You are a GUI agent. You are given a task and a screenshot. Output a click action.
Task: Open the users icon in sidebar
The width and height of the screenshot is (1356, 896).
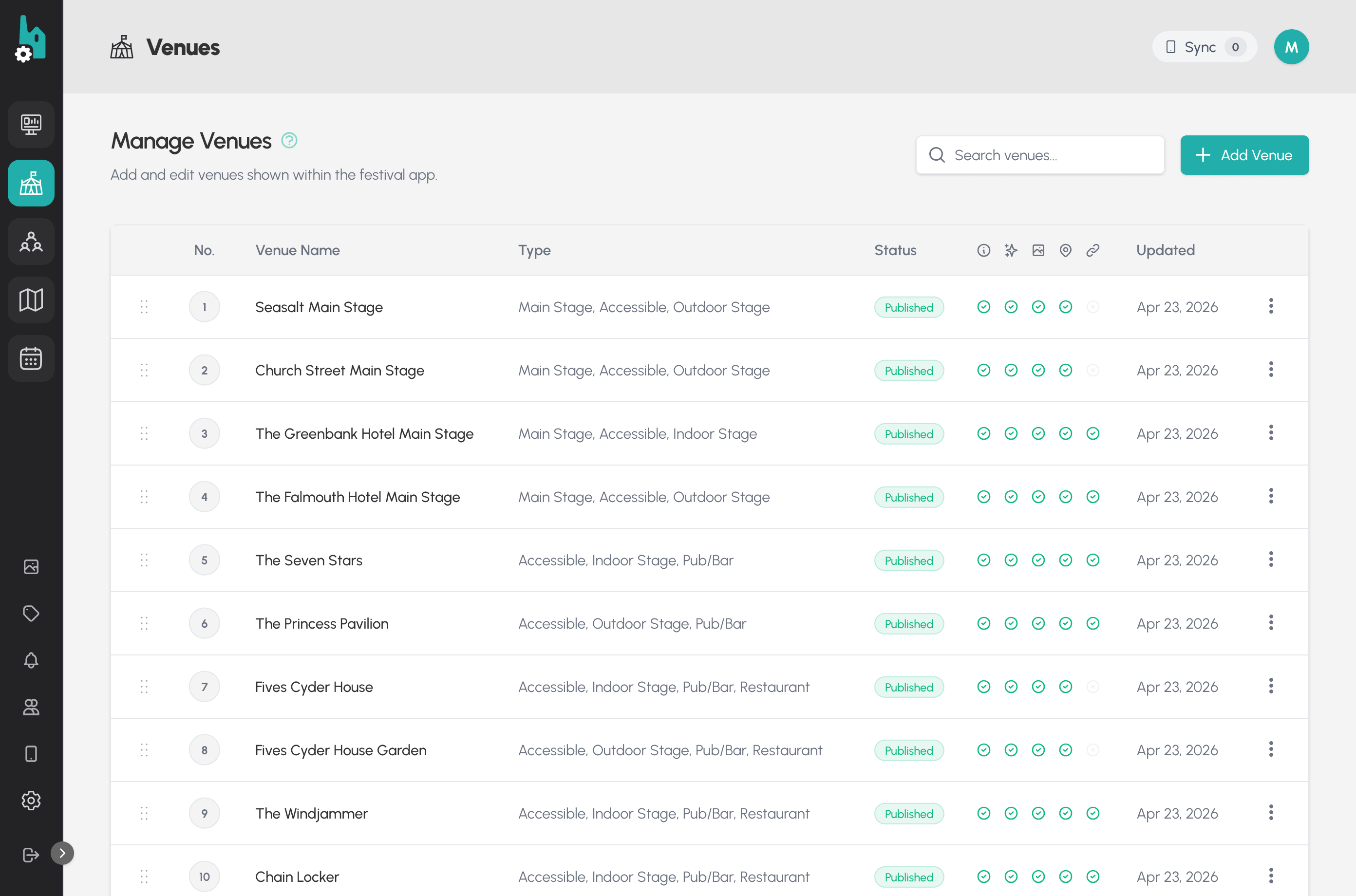click(31, 707)
